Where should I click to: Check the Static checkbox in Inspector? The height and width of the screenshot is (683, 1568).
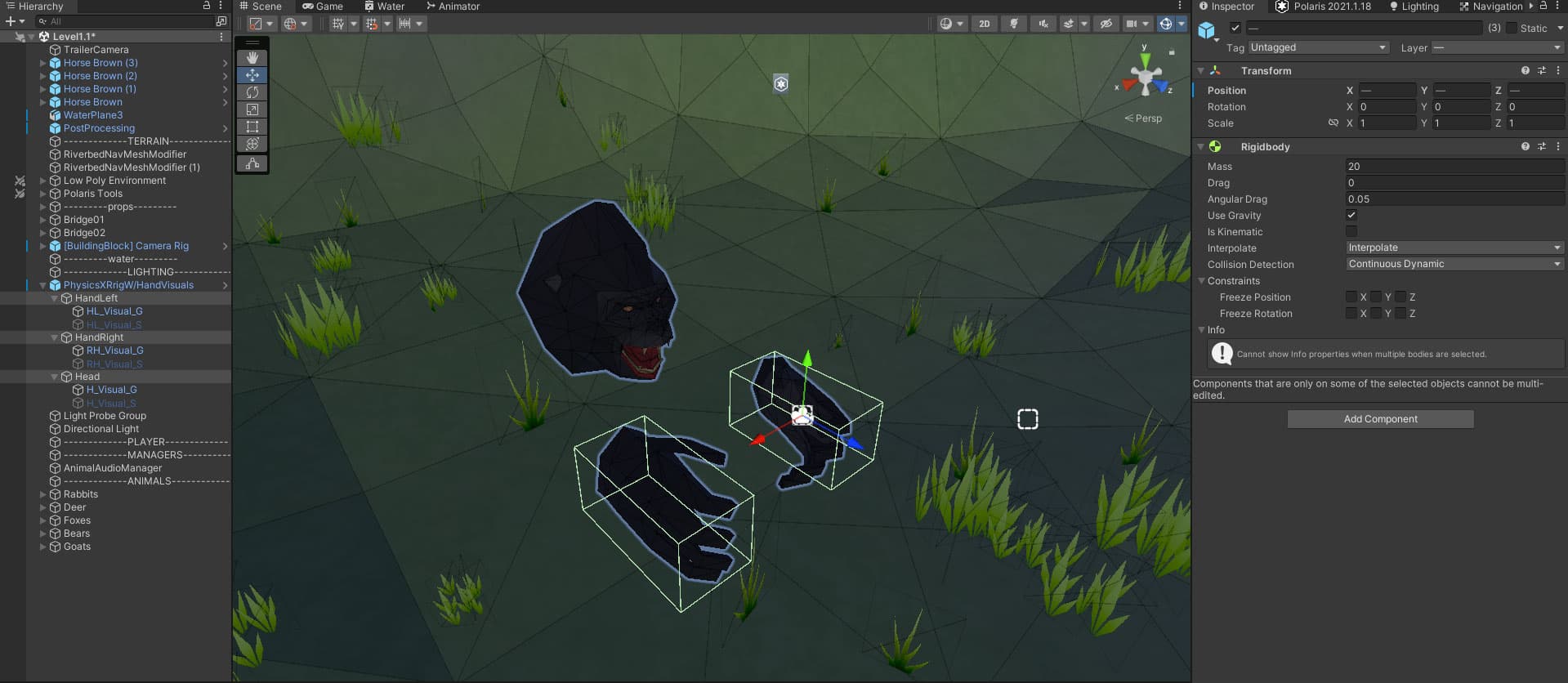coord(1512,28)
